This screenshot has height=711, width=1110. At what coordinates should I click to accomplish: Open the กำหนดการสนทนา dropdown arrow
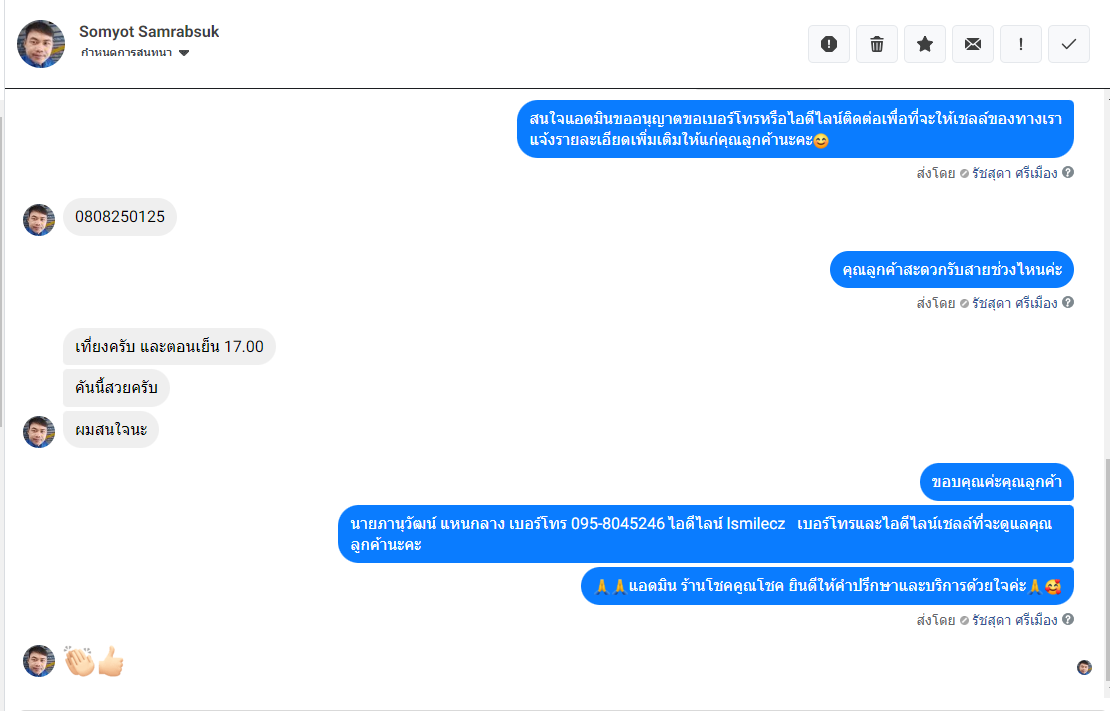click(184, 53)
